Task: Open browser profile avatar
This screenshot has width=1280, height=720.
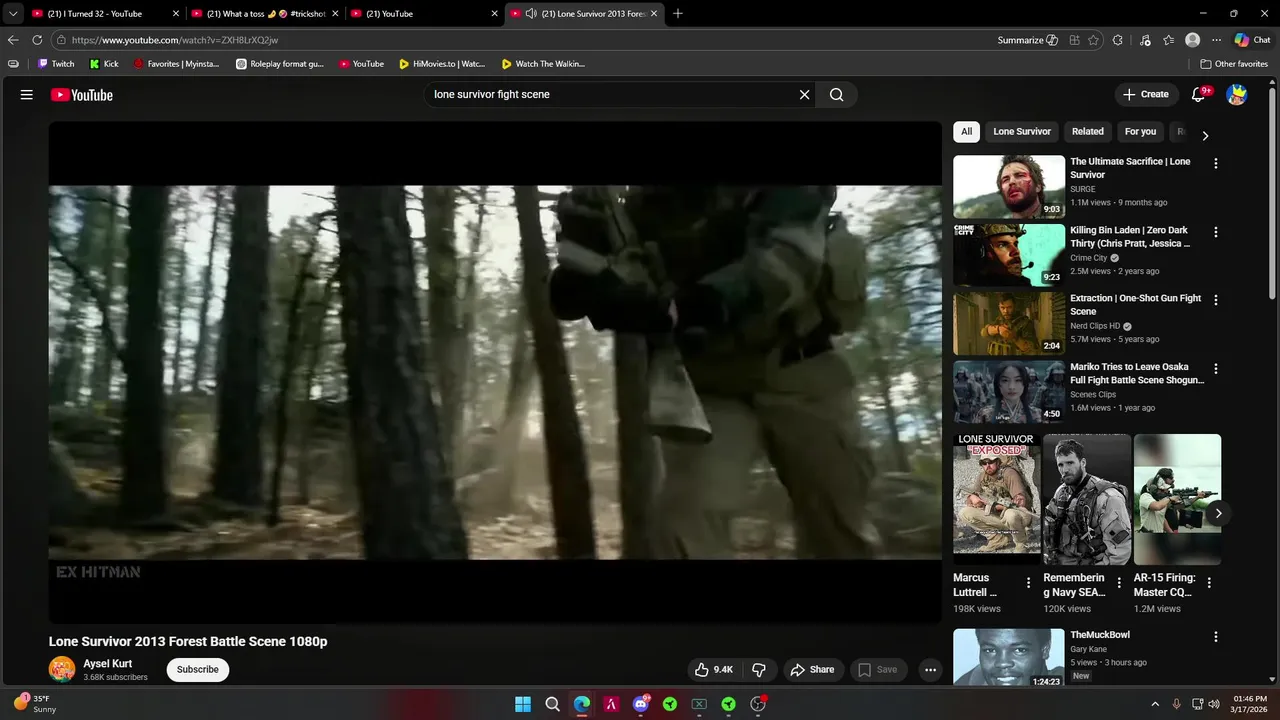Action: click(1192, 40)
